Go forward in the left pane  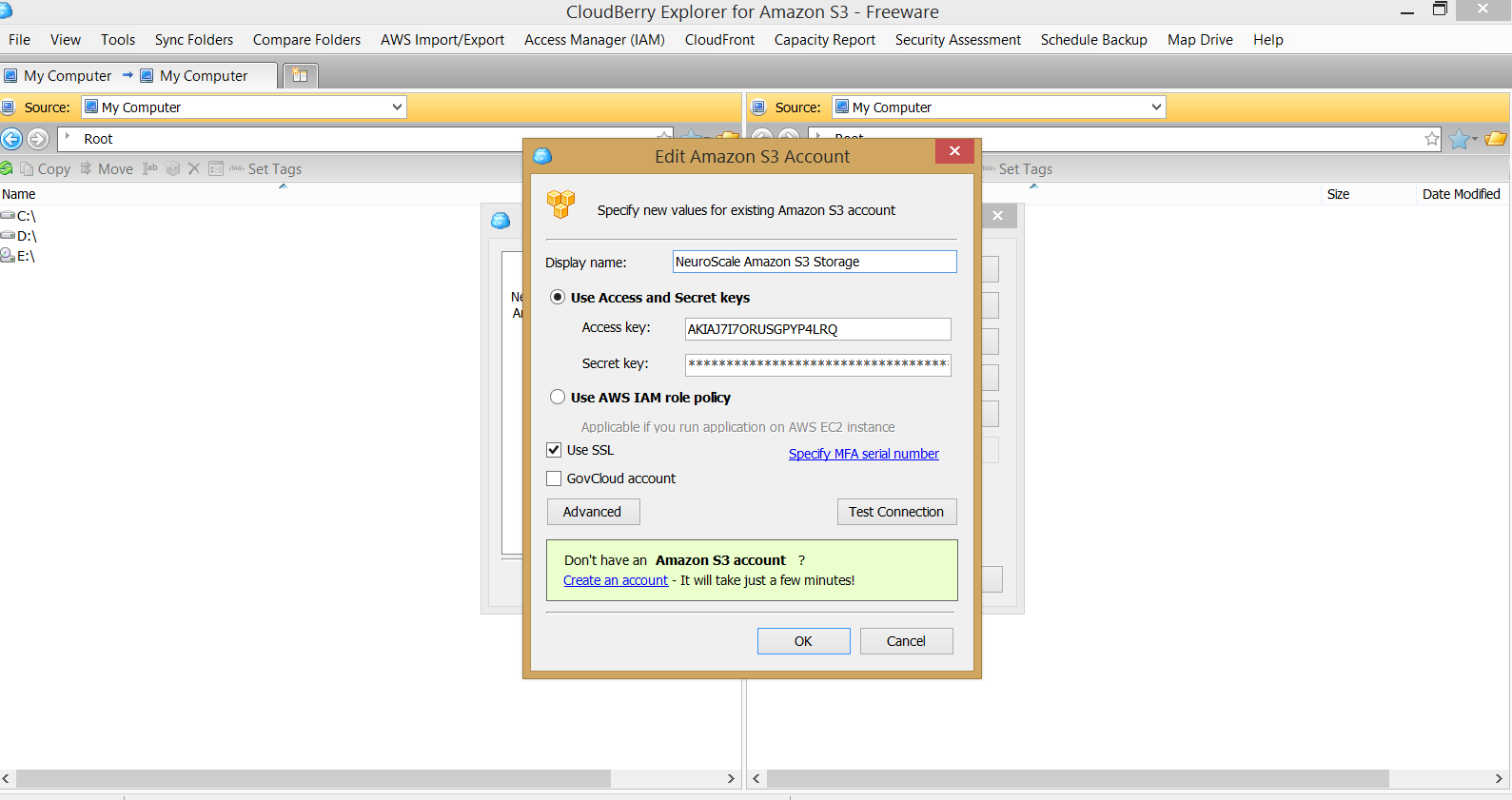[38, 139]
